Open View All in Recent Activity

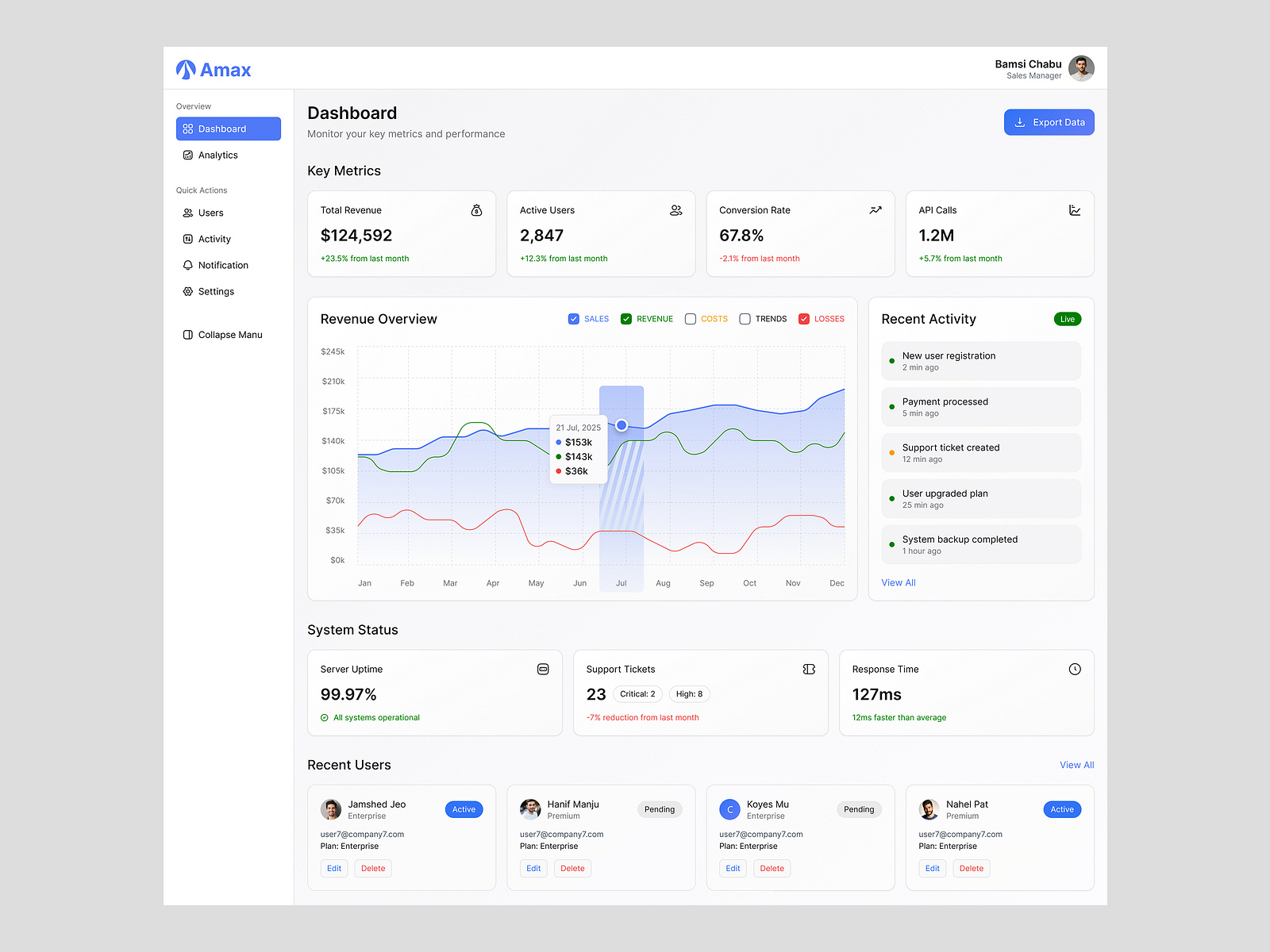pos(898,582)
